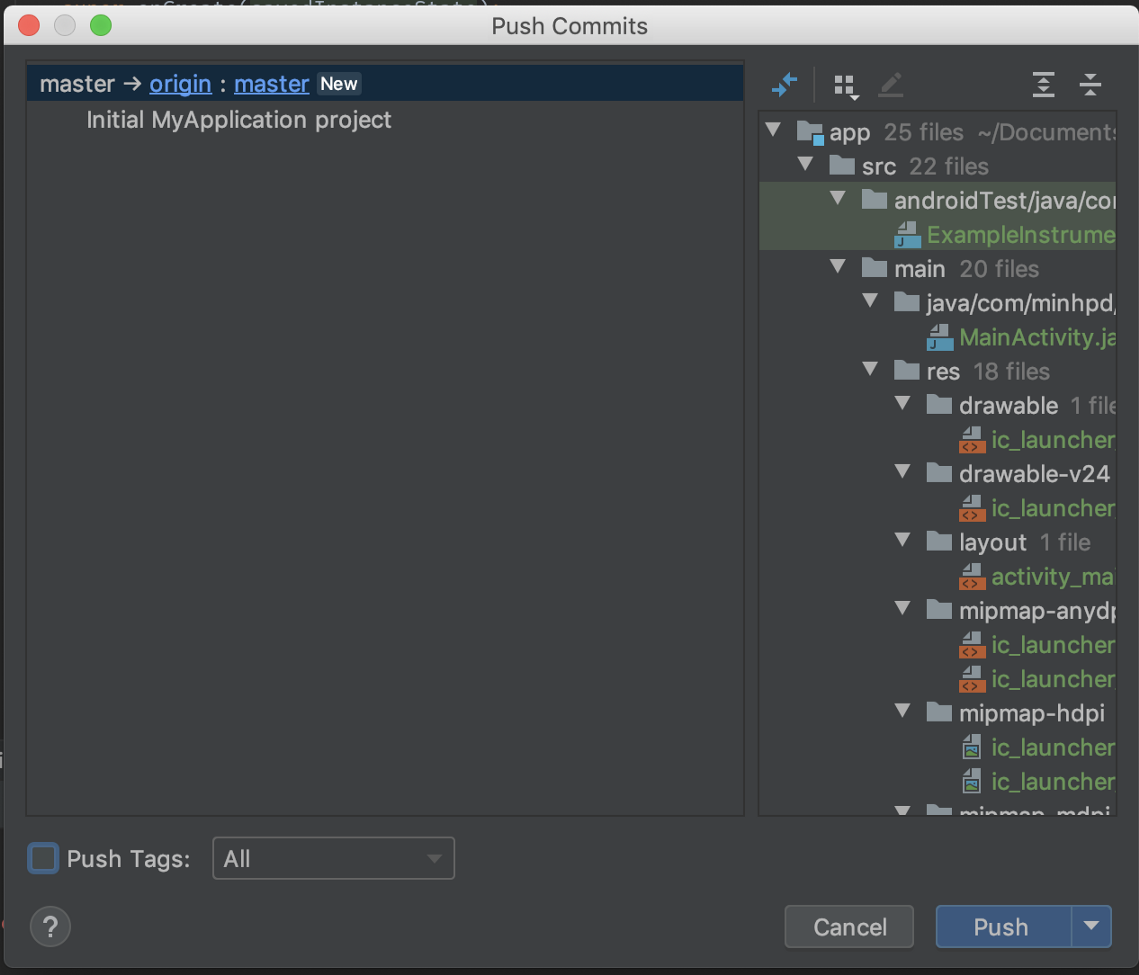
Task: Open the Group By toolbar icon
Action: tap(846, 86)
